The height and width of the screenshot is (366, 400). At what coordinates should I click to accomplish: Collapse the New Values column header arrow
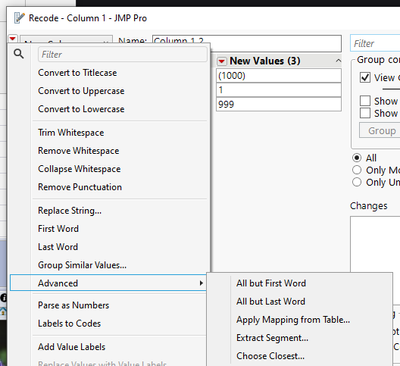[338, 61]
